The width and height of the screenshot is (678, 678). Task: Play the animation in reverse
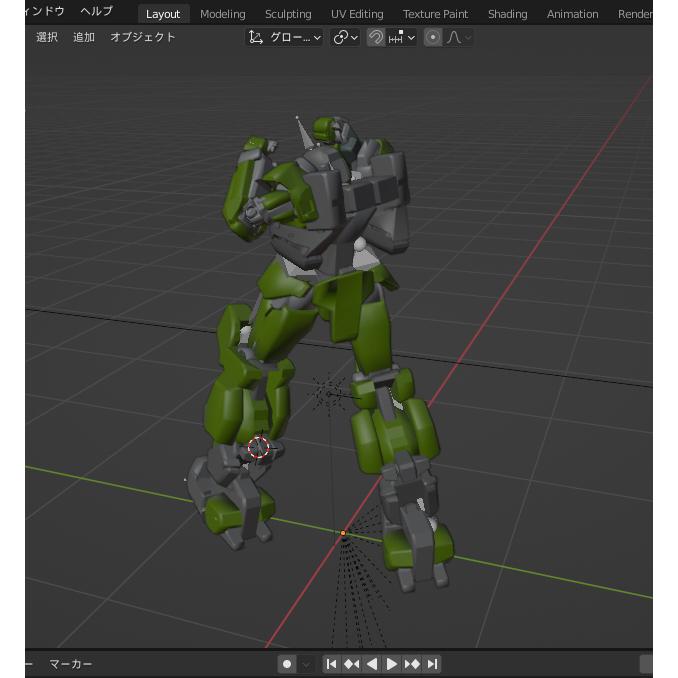point(371,664)
